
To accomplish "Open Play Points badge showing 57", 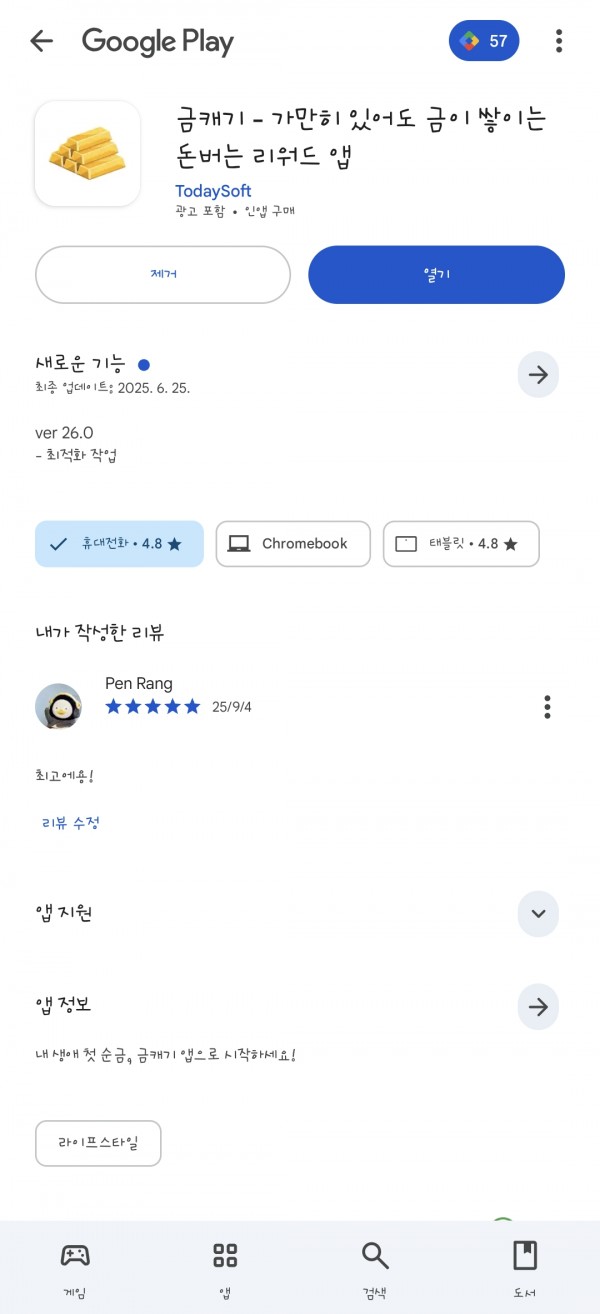I will click(x=484, y=41).
